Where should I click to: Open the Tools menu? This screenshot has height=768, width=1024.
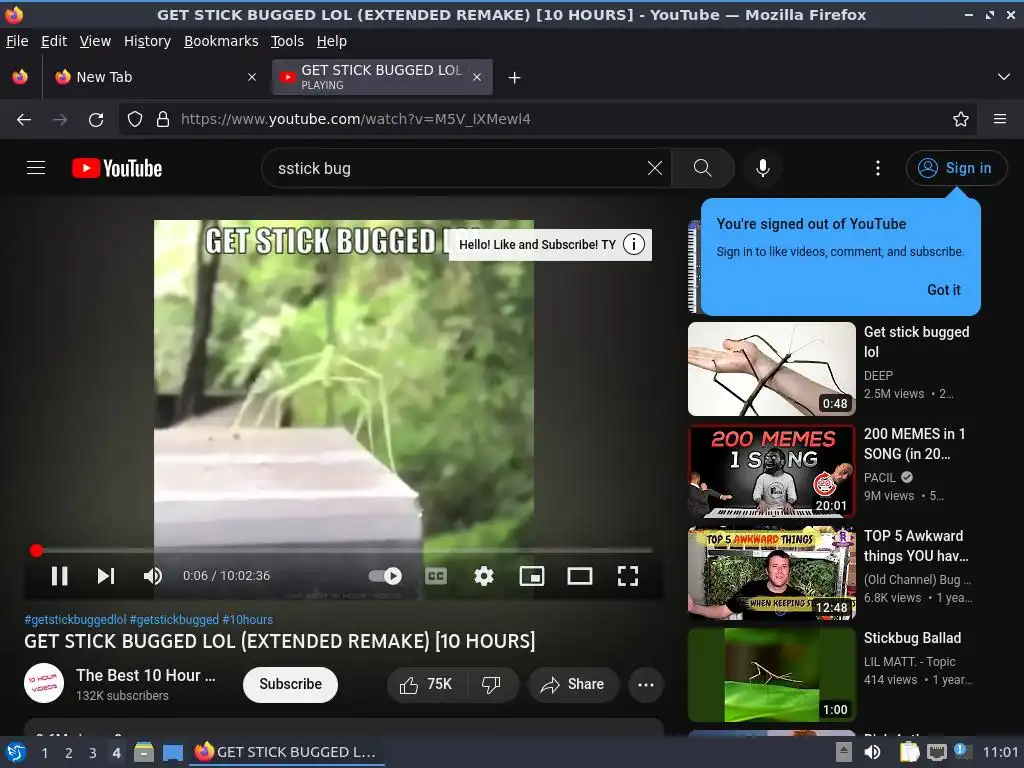(287, 41)
